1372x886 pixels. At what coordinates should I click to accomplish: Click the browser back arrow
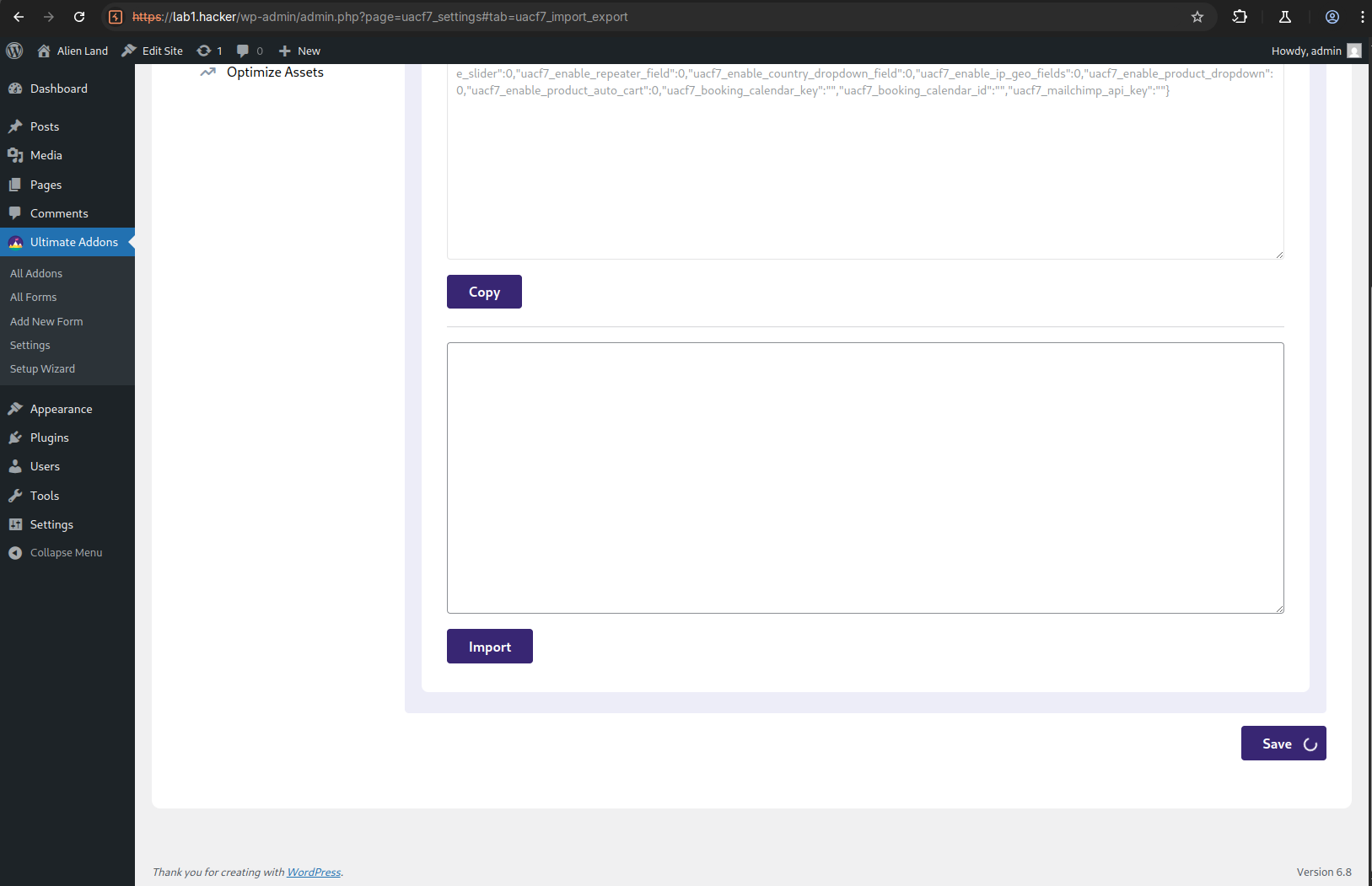tap(19, 17)
